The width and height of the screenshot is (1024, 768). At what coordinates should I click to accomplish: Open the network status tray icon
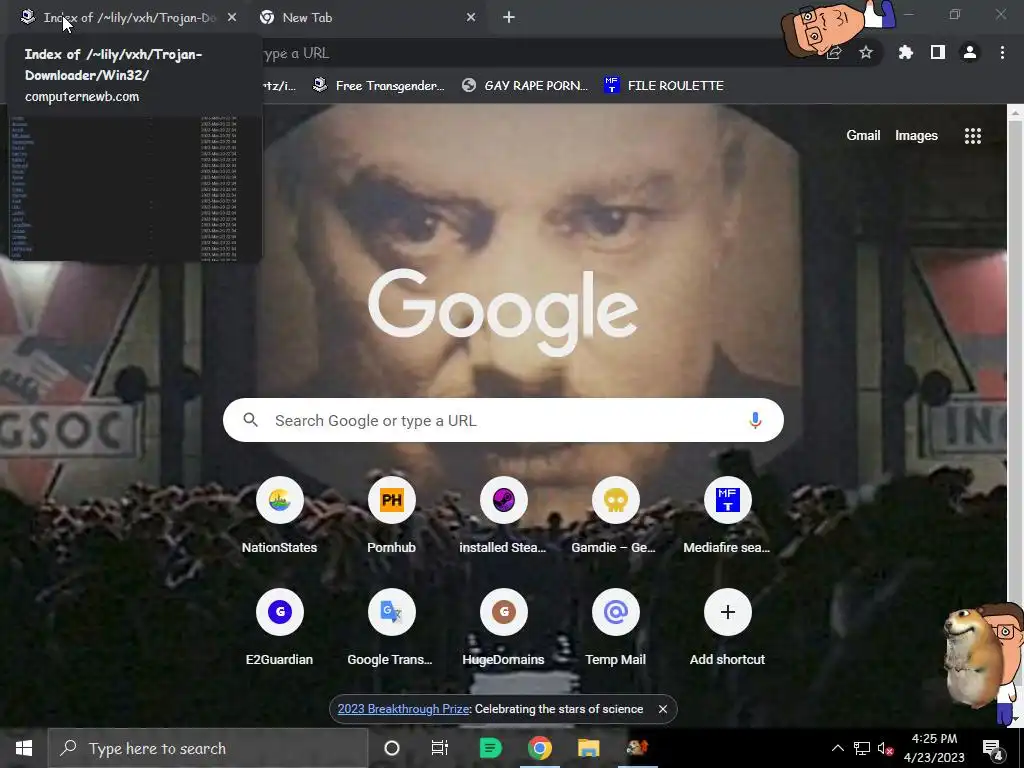[x=861, y=748]
